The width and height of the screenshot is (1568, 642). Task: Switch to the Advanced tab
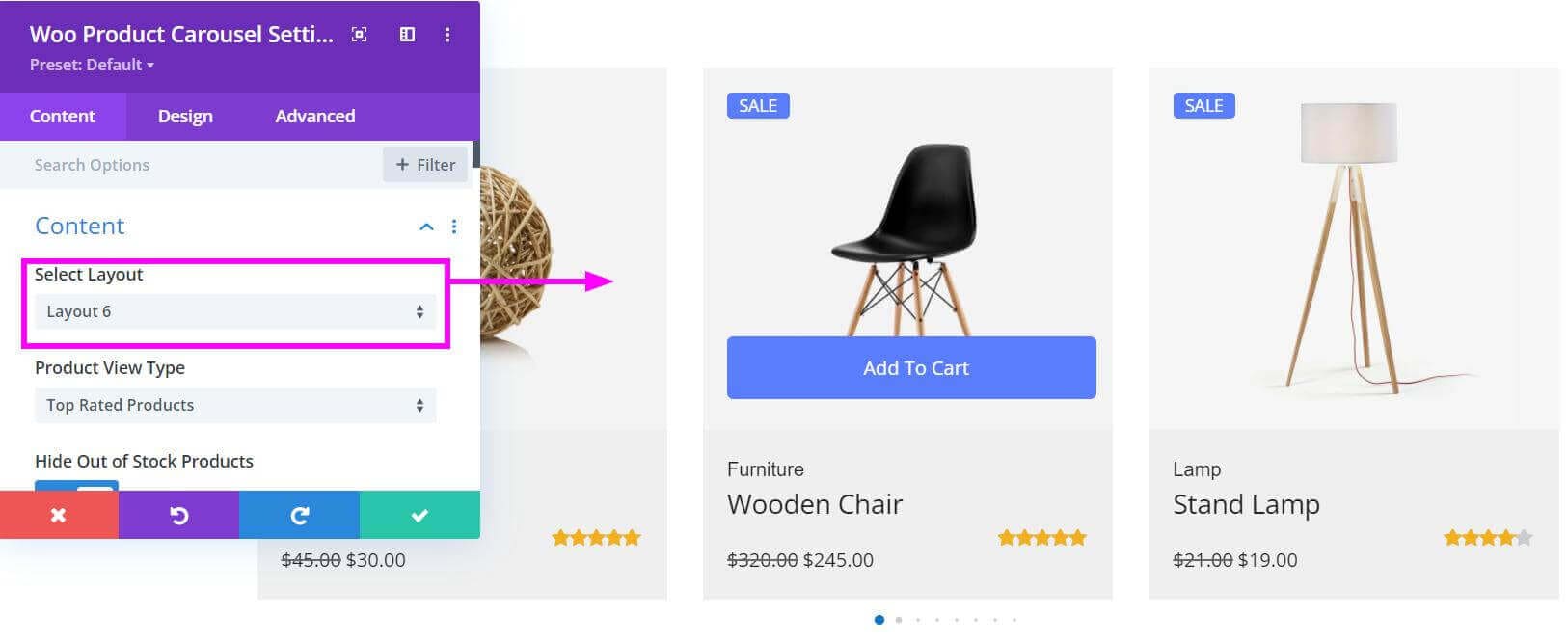(x=315, y=117)
